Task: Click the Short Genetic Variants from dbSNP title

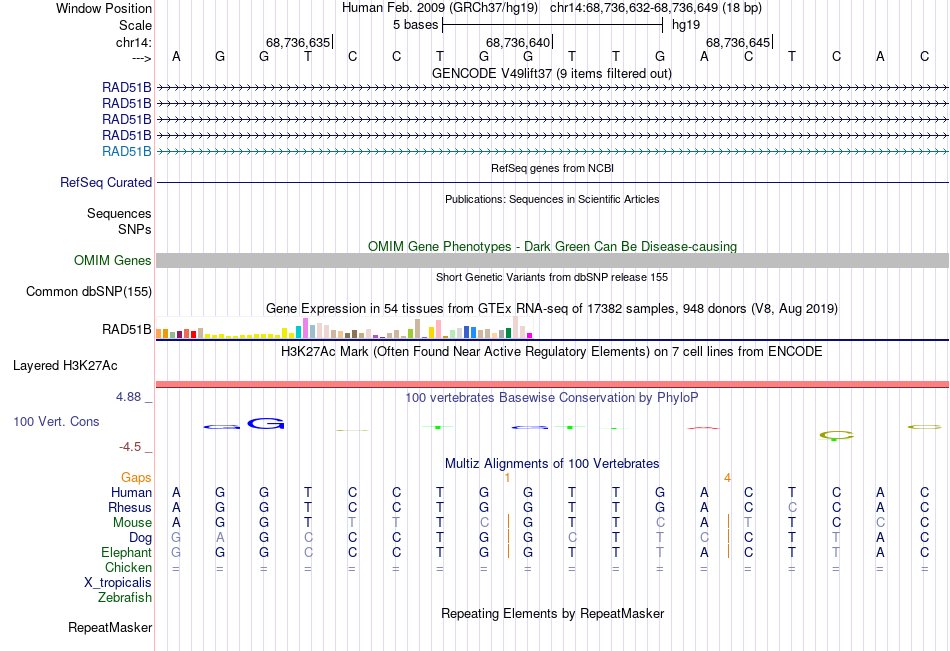Action: pyautogui.click(x=552, y=277)
